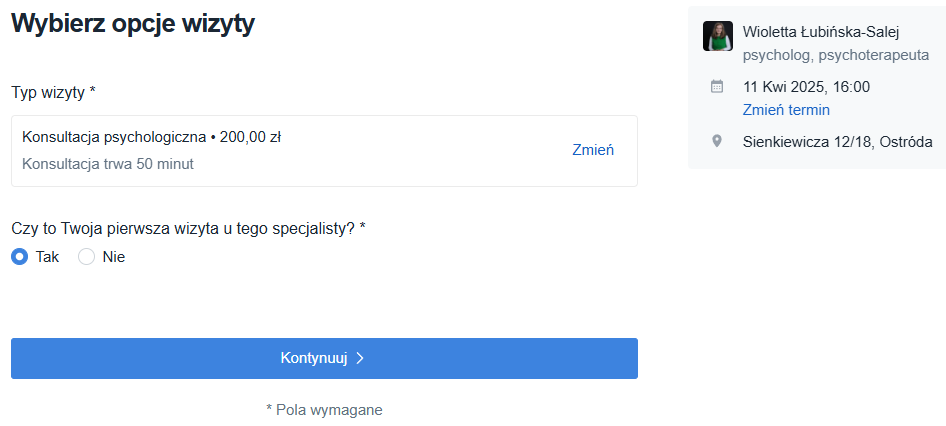The image size is (946, 426).
Task: Click the chevron arrow inside the Kontynuuj button
Action: pyautogui.click(x=360, y=359)
